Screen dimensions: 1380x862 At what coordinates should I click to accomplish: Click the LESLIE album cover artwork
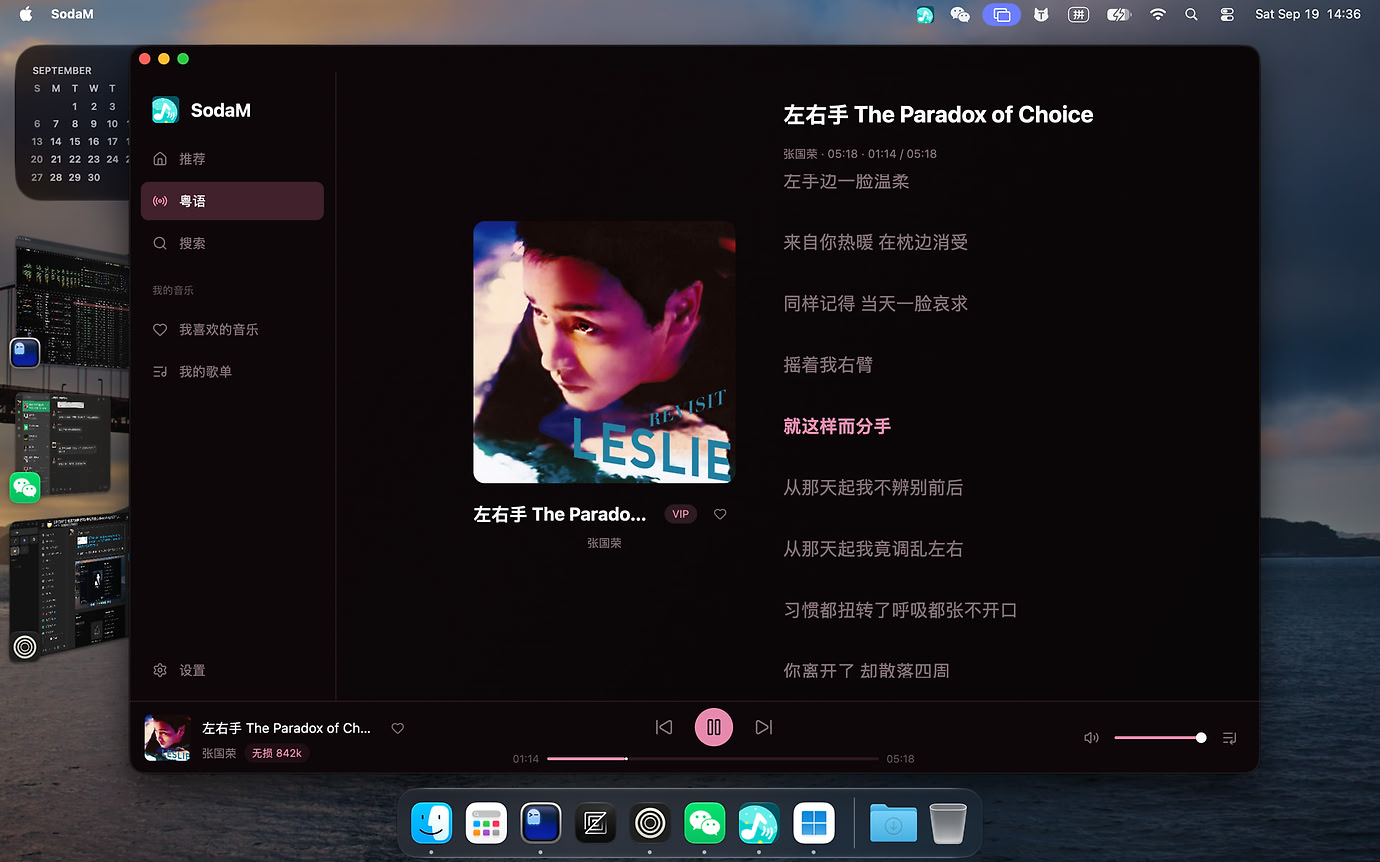604,352
